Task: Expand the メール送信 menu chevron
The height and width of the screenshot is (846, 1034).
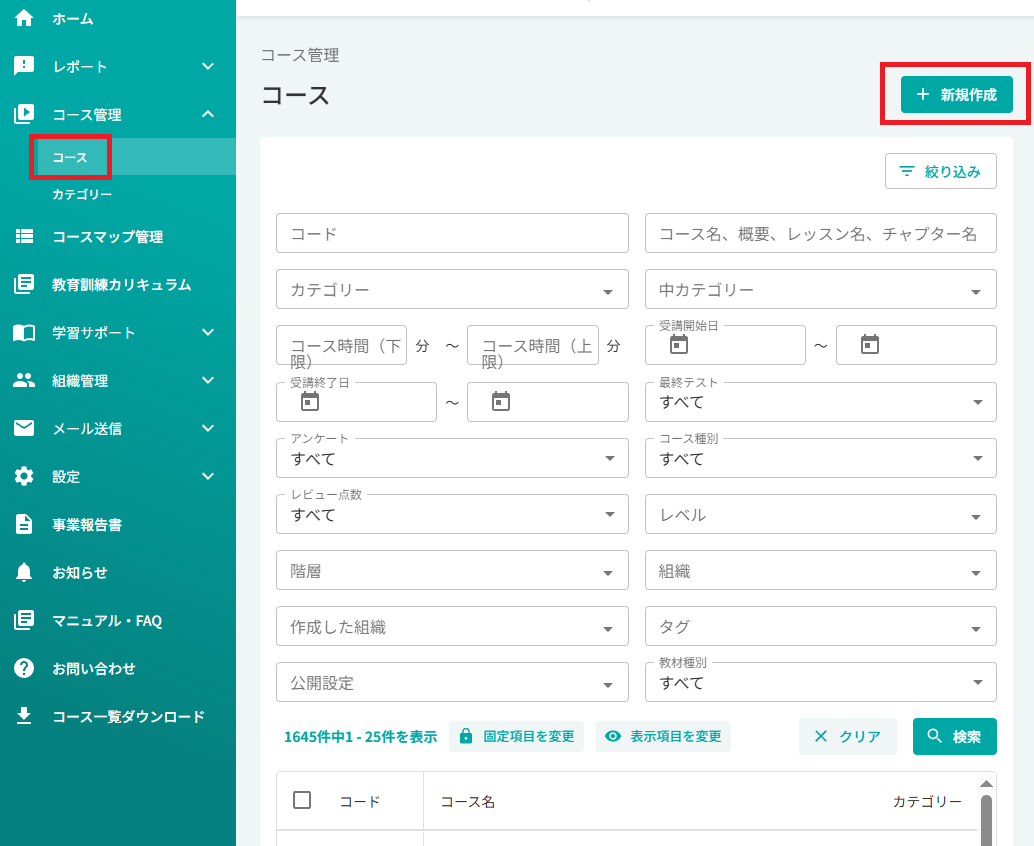Action: tap(208, 428)
